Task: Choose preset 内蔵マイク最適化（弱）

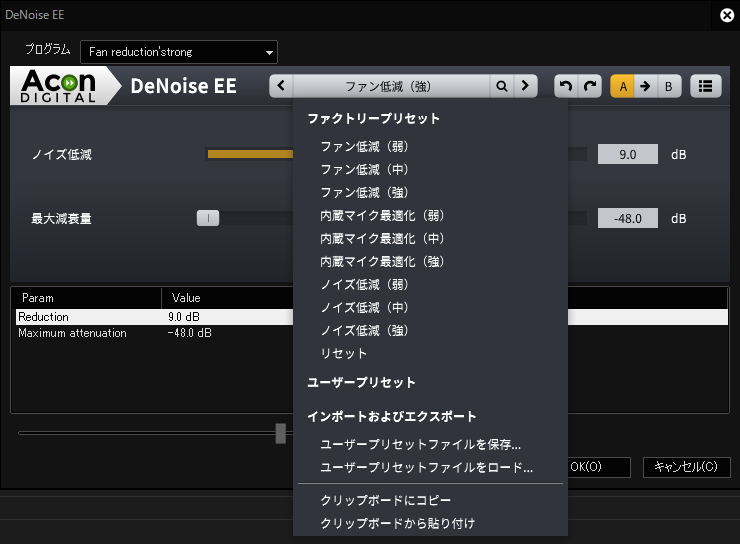Action: (382, 216)
